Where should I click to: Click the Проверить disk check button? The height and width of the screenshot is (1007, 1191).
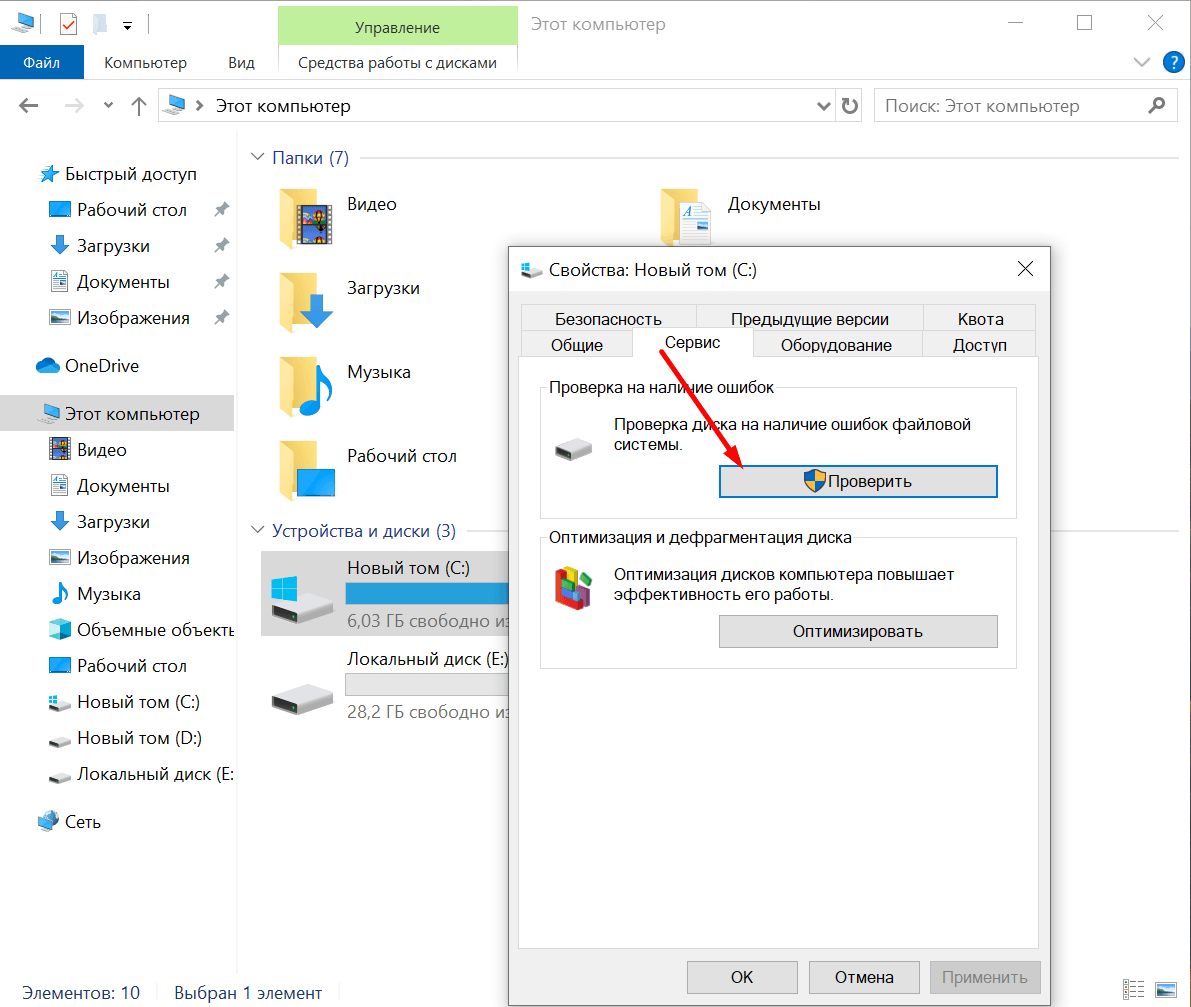tap(858, 481)
